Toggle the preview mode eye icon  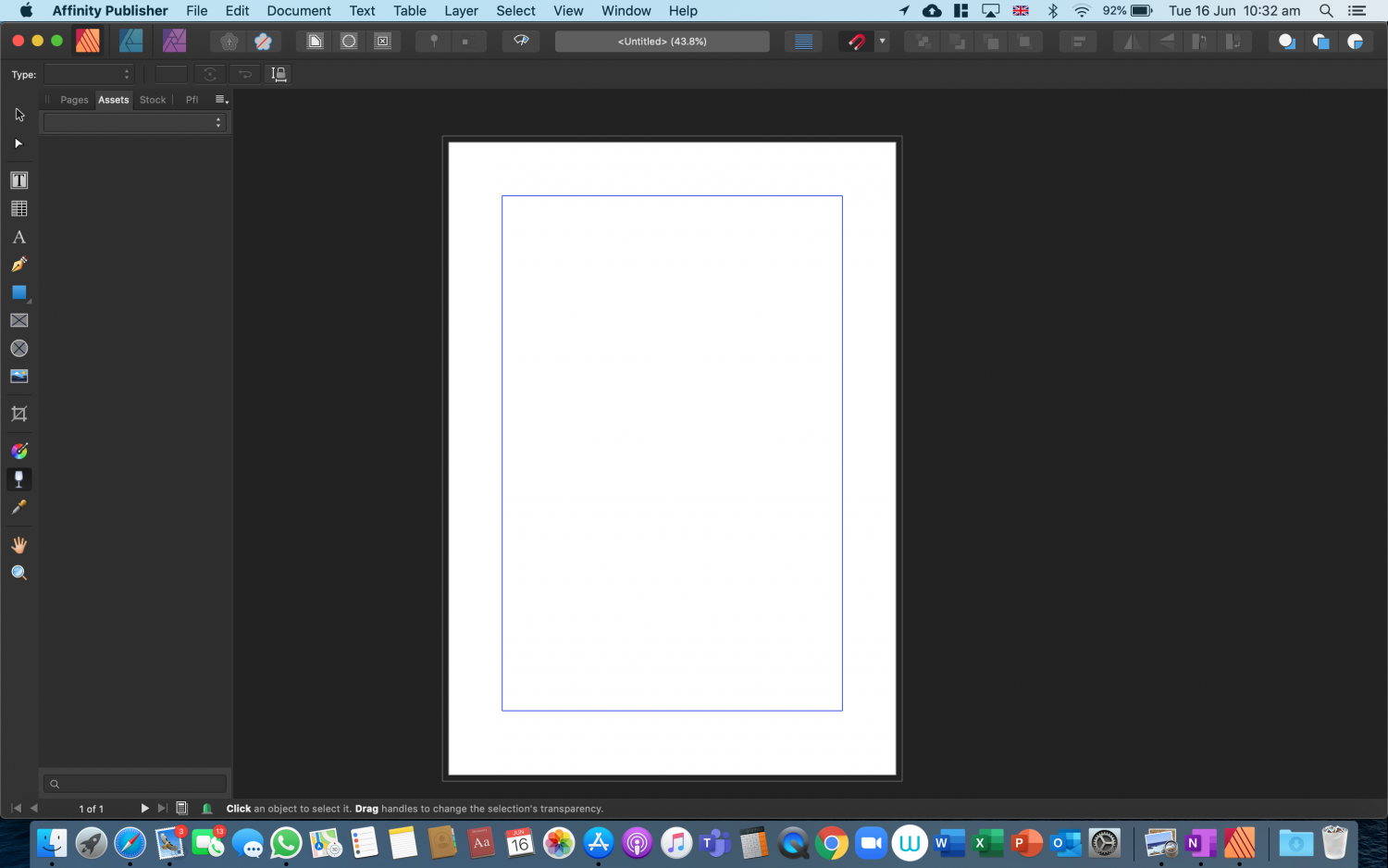pyautogui.click(x=520, y=41)
